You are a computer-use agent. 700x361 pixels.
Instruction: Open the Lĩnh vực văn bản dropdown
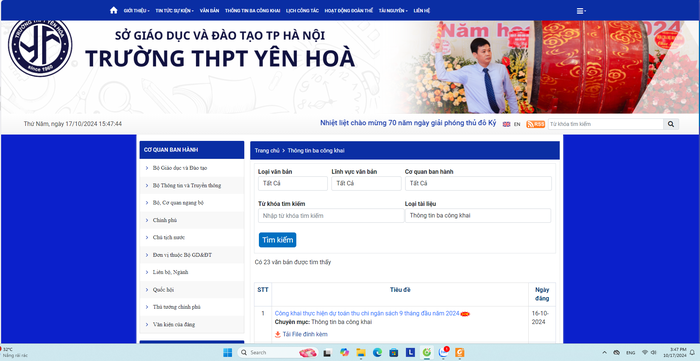(366, 183)
